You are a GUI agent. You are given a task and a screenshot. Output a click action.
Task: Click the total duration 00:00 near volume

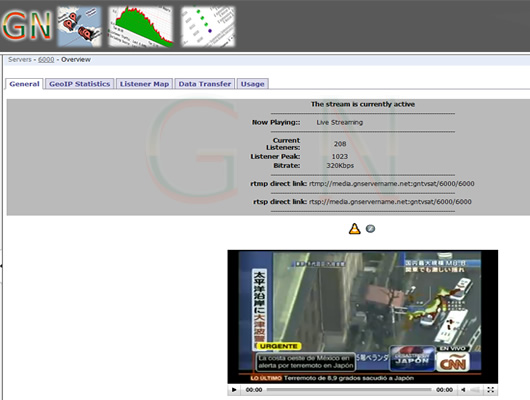(x=444, y=390)
